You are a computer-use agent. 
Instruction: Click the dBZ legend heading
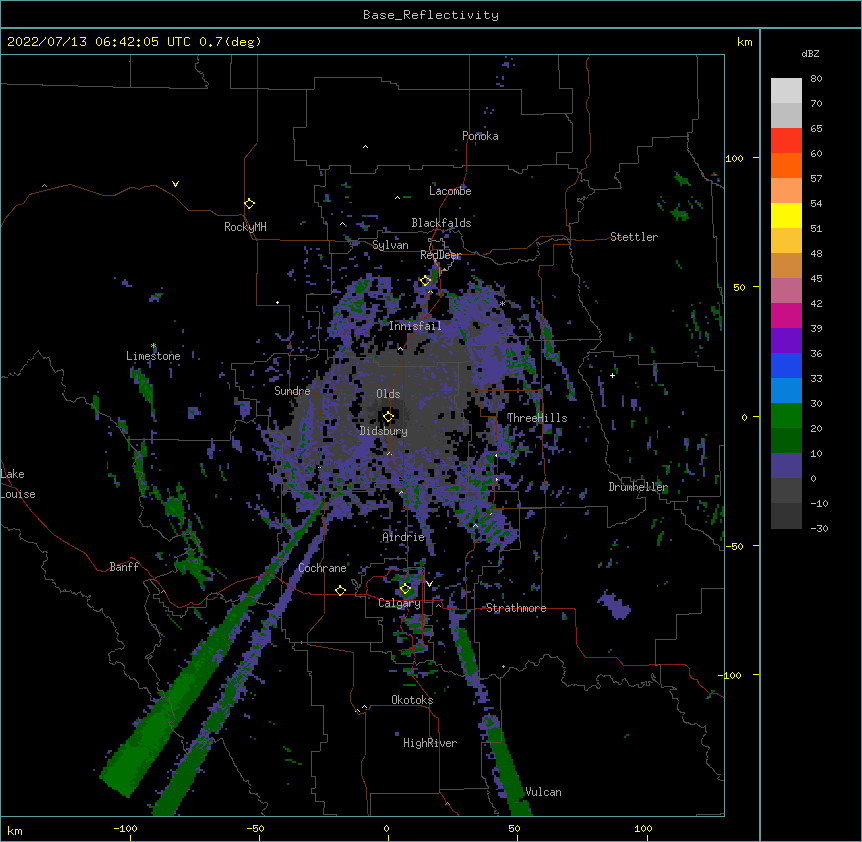(810, 54)
